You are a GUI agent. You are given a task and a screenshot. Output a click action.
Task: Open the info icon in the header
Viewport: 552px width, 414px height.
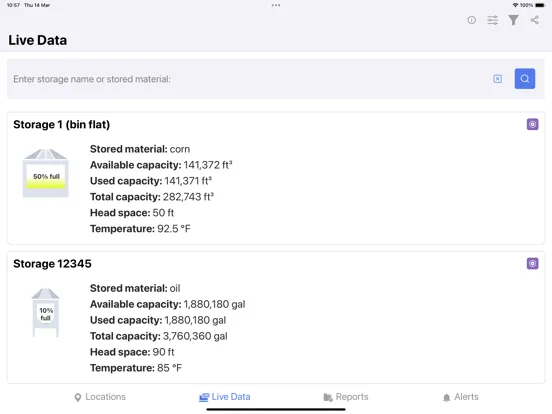(x=471, y=20)
